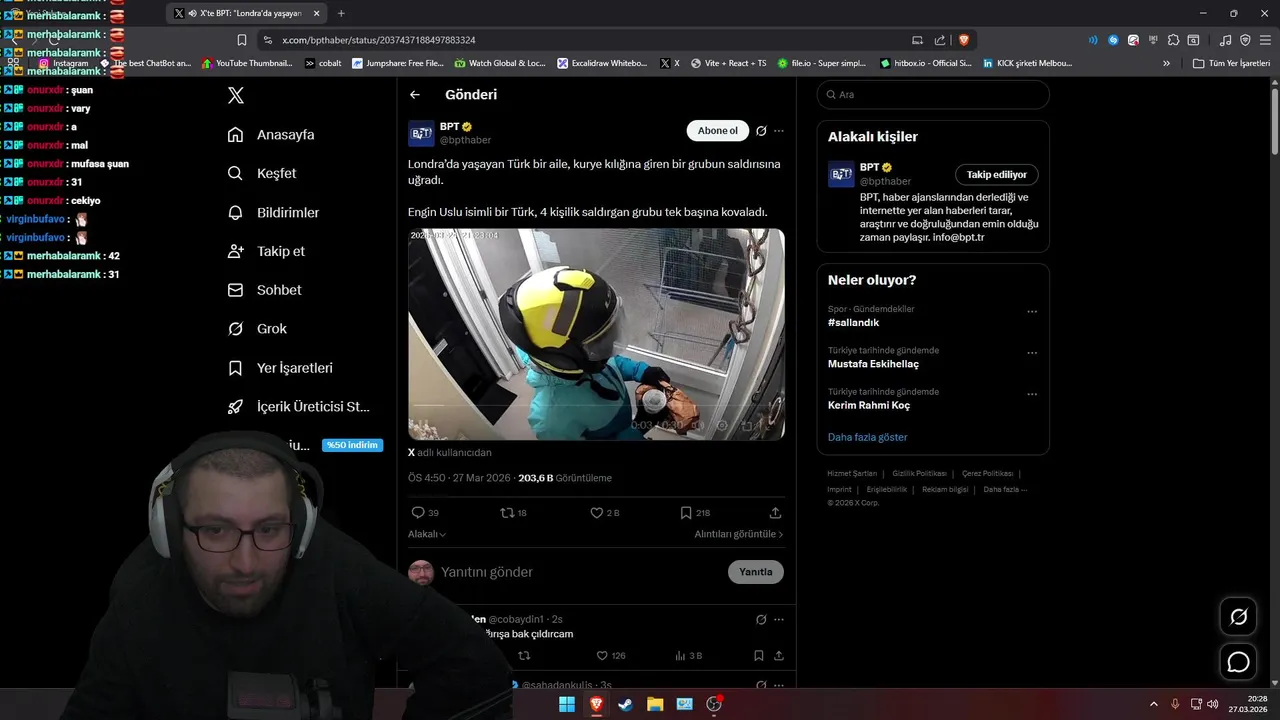Open #sallandık trending topic
Viewport: 1280px width, 720px height.
tap(854, 323)
